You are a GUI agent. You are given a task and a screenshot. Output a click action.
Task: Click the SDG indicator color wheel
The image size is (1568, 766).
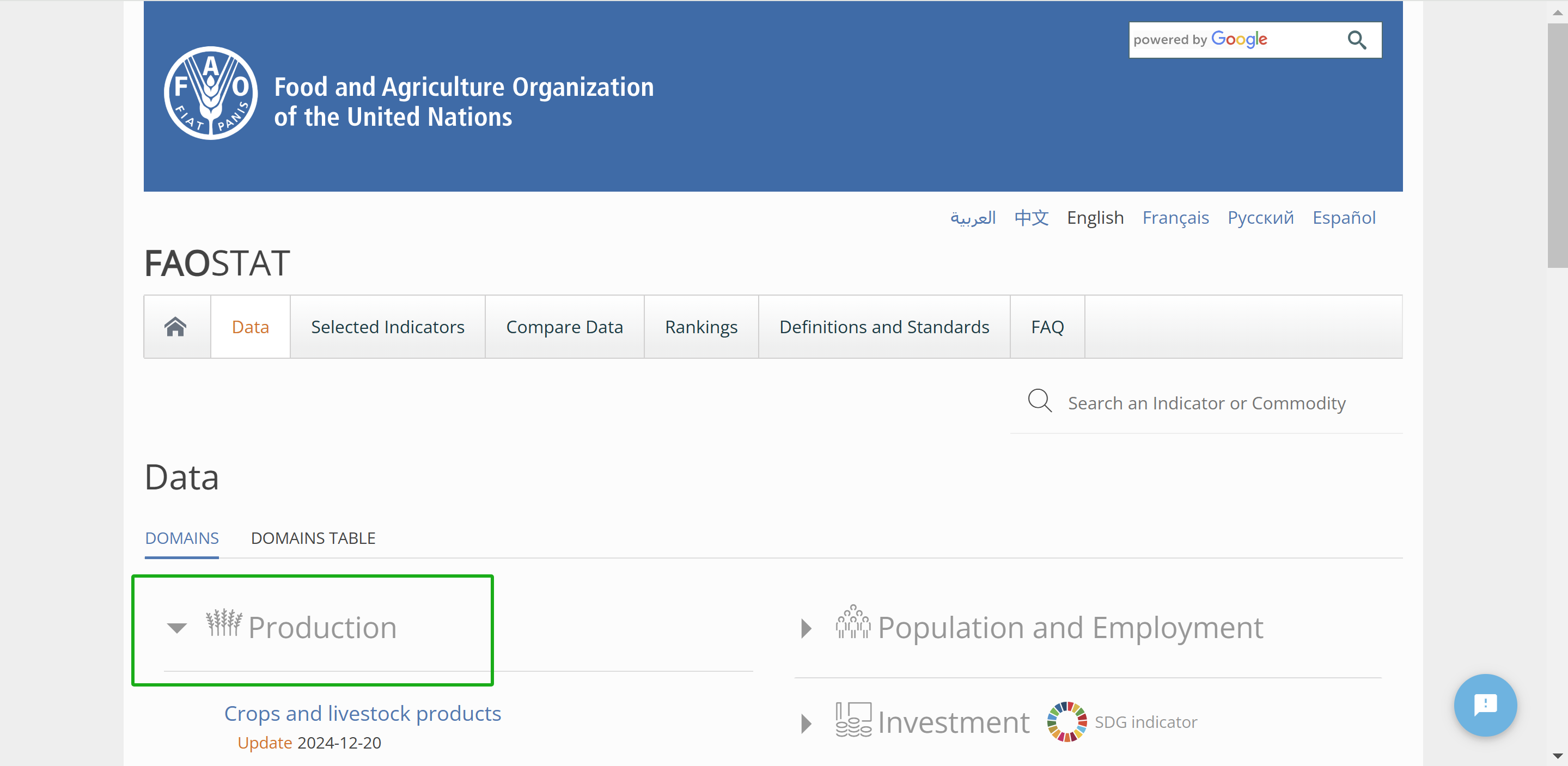pos(1066,721)
